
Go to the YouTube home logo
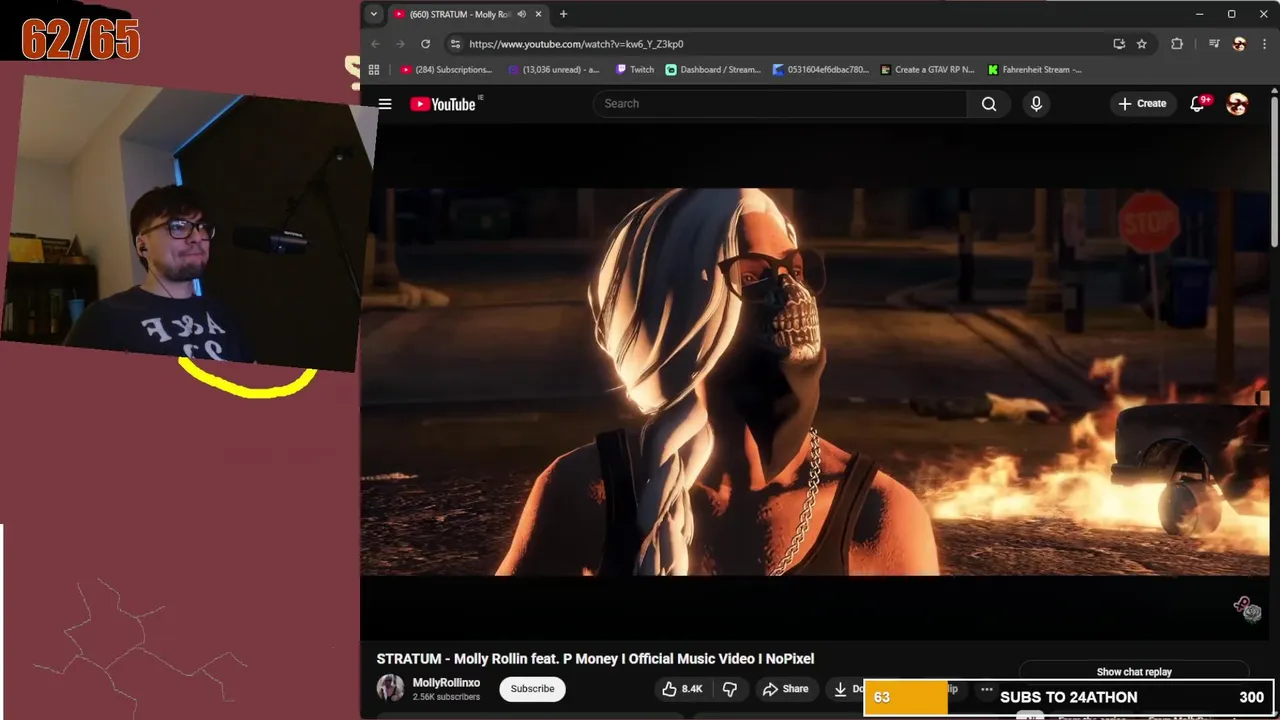(x=445, y=104)
